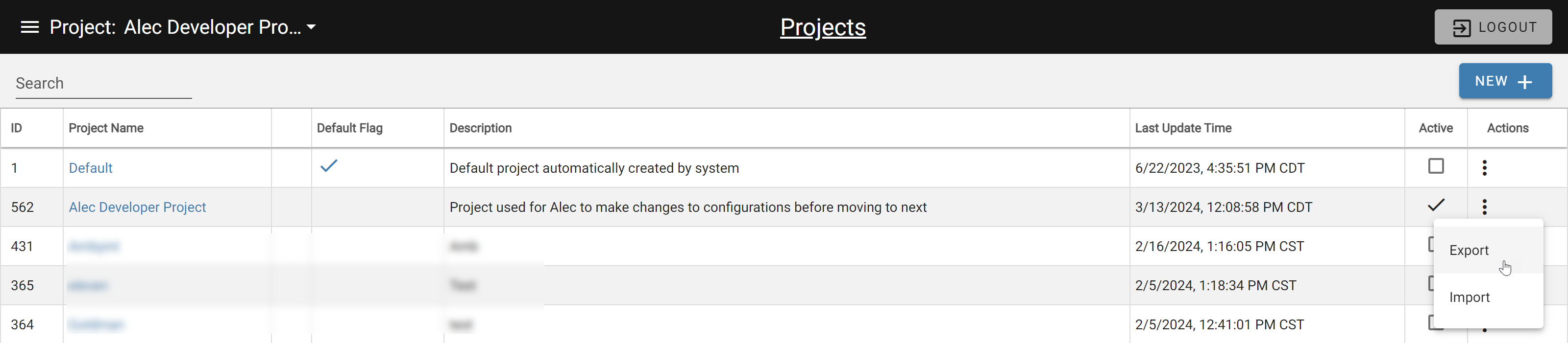Click the LOGOUT button
Viewport: 1568px width, 343px height.
tap(1493, 27)
